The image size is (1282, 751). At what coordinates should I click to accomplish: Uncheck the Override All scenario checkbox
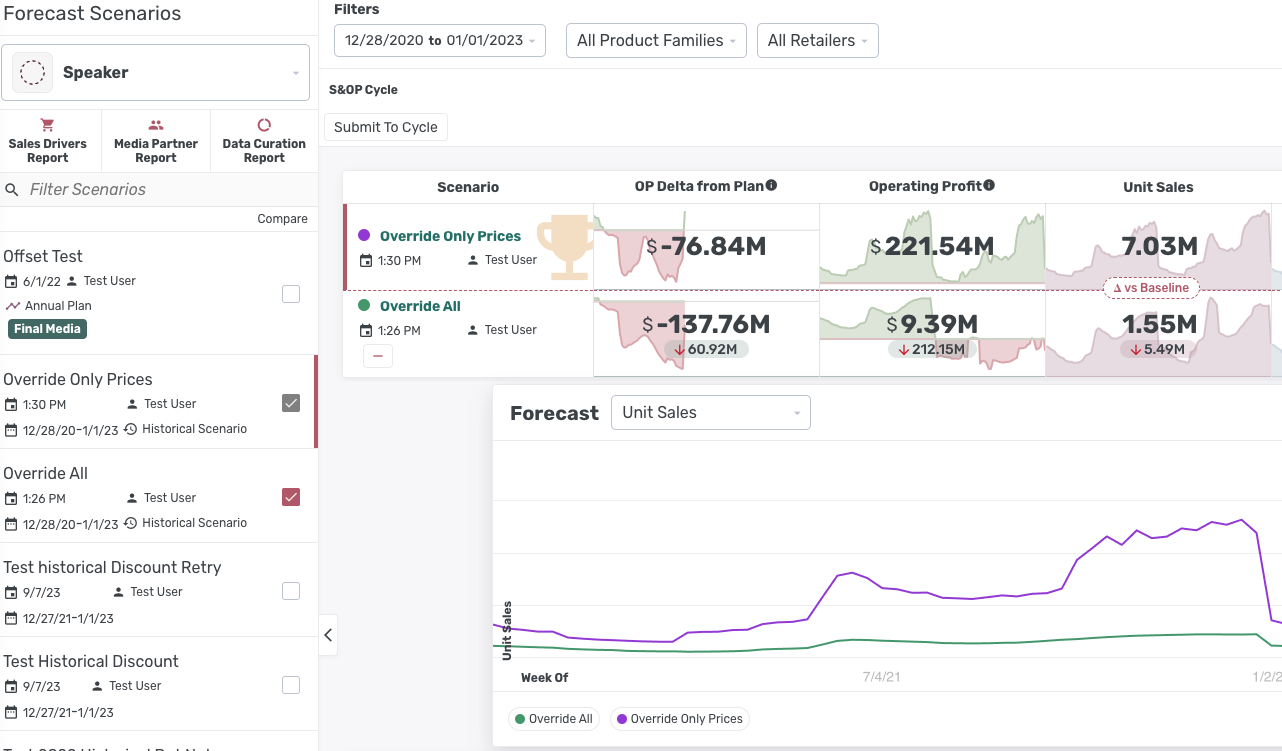click(291, 497)
